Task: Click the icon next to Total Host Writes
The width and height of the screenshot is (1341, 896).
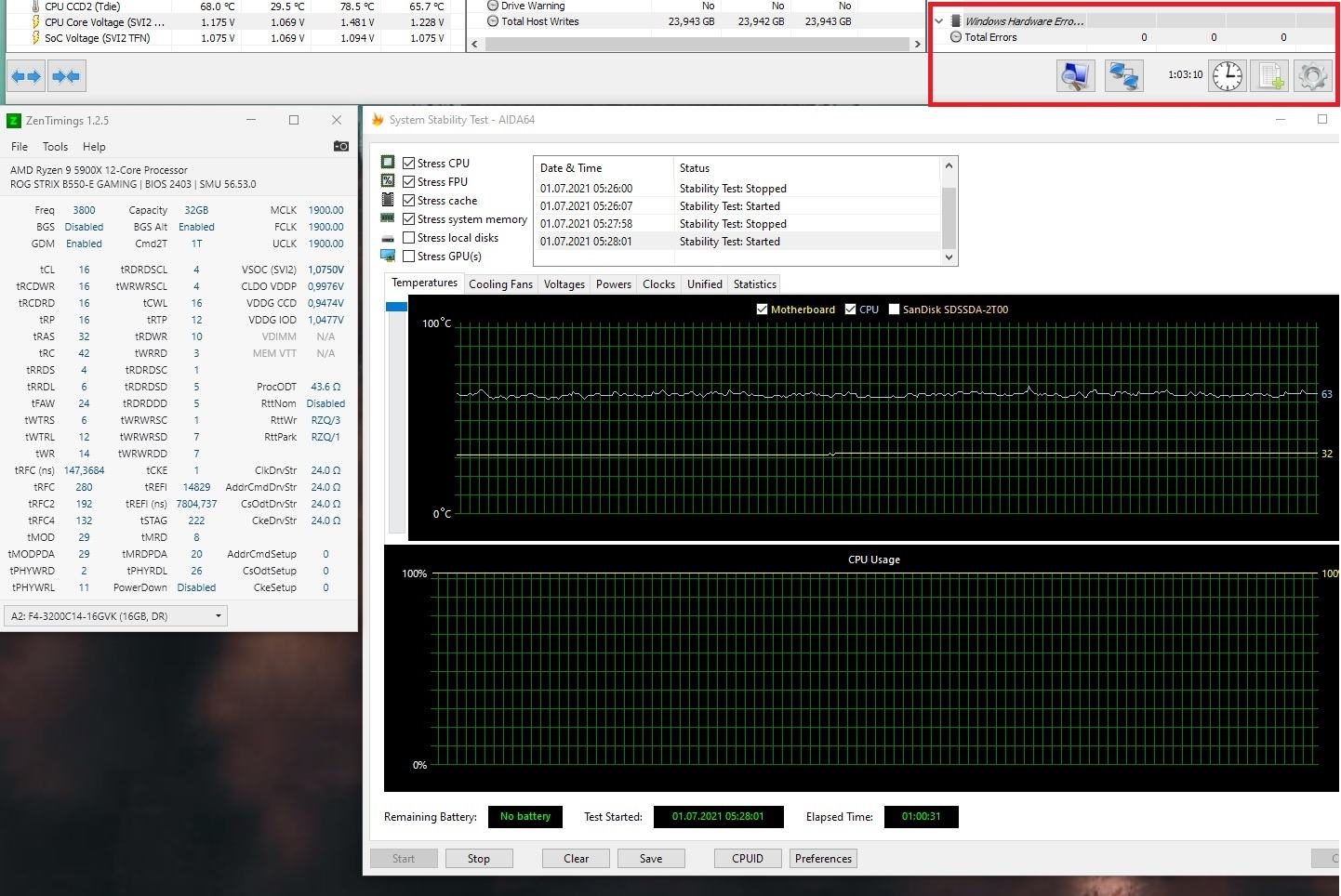Action: (493, 21)
